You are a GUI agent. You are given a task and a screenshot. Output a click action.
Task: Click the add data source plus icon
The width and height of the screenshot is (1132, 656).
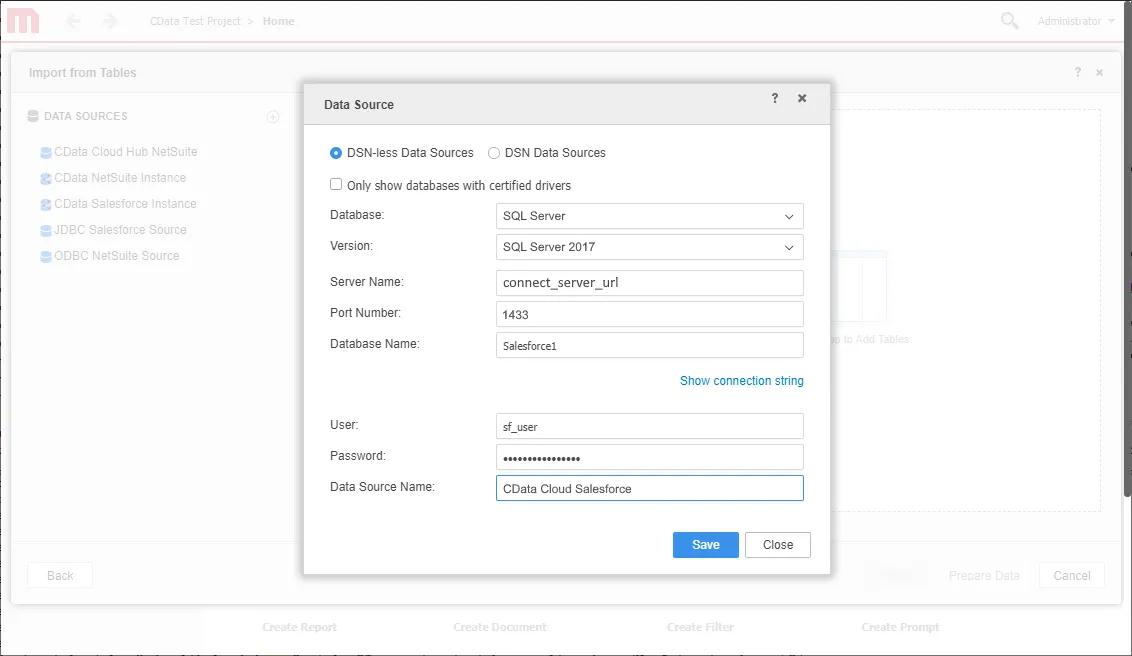coord(273,116)
